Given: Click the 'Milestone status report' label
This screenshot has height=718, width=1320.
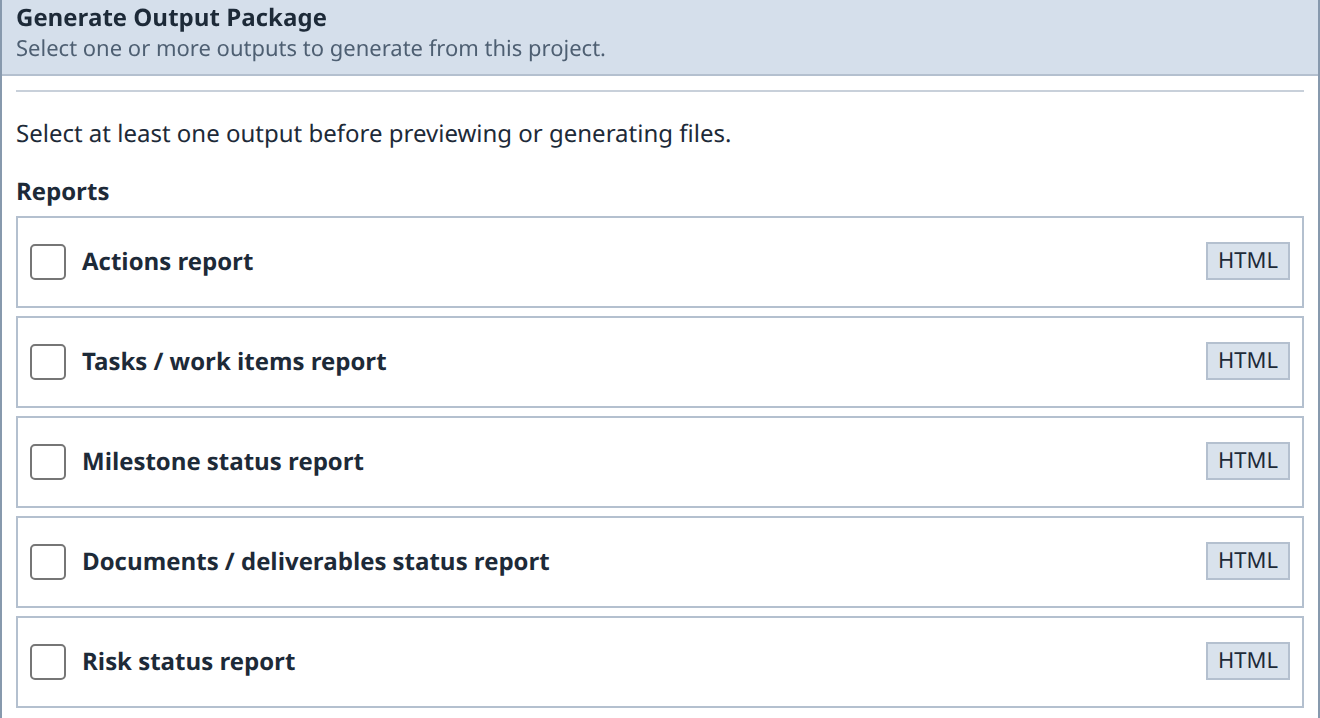Looking at the screenshot, I should tap(223, 462).
